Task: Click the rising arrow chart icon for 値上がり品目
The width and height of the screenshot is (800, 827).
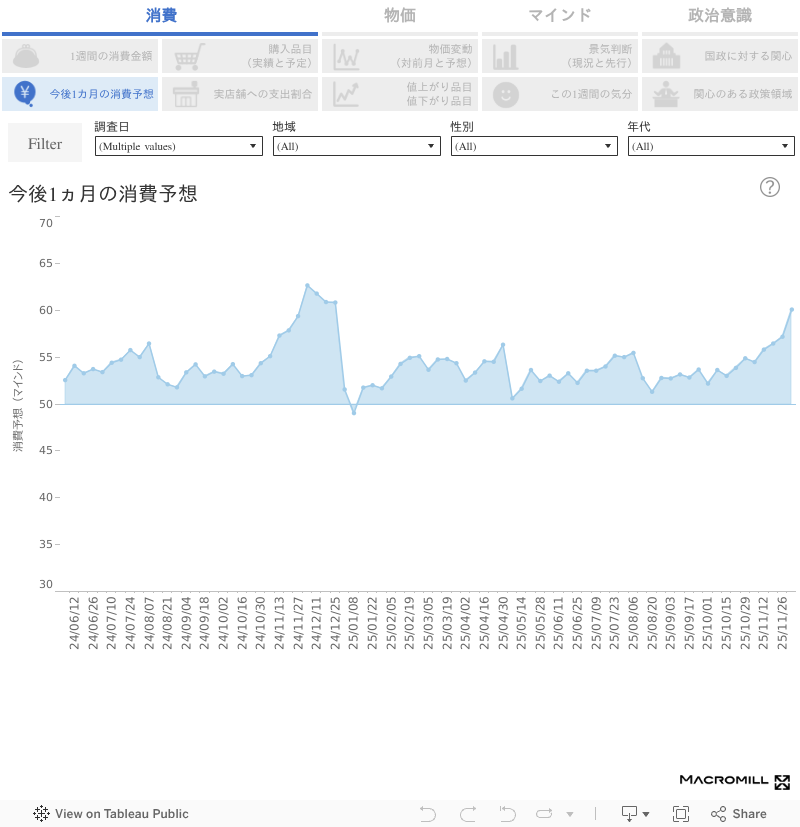Action: point(346,94)
